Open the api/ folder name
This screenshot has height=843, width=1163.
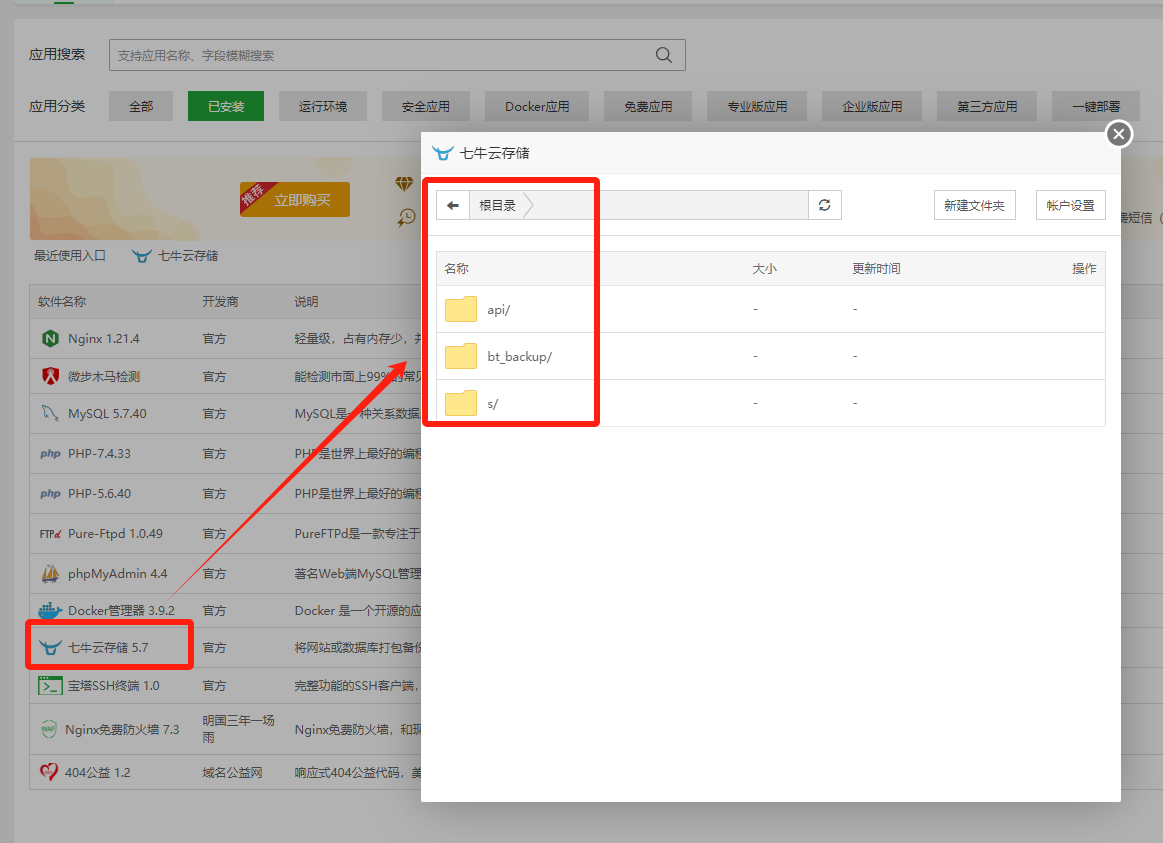click(x=498, y=310)
